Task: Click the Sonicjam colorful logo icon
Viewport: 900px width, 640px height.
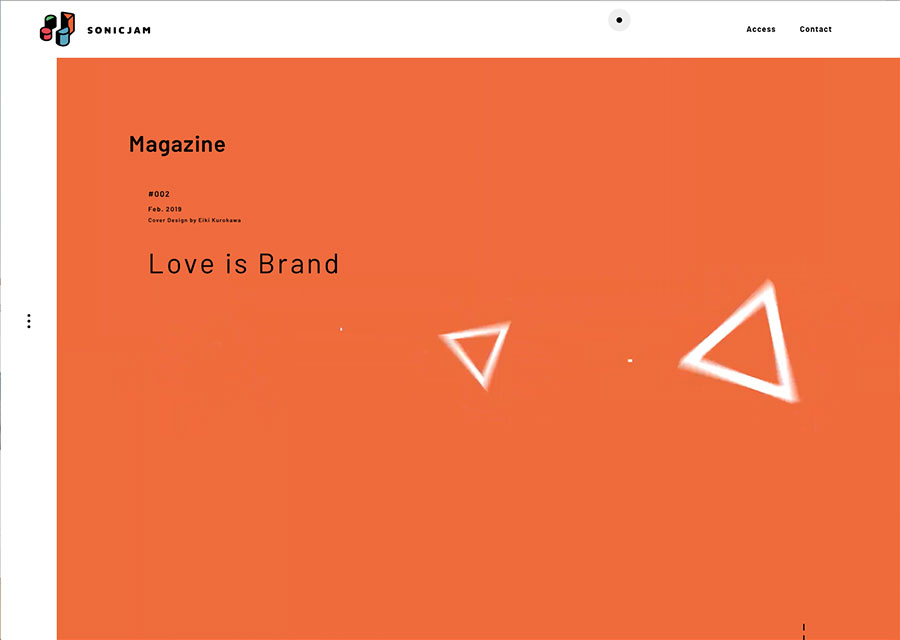Action: [x=57, y=29]
